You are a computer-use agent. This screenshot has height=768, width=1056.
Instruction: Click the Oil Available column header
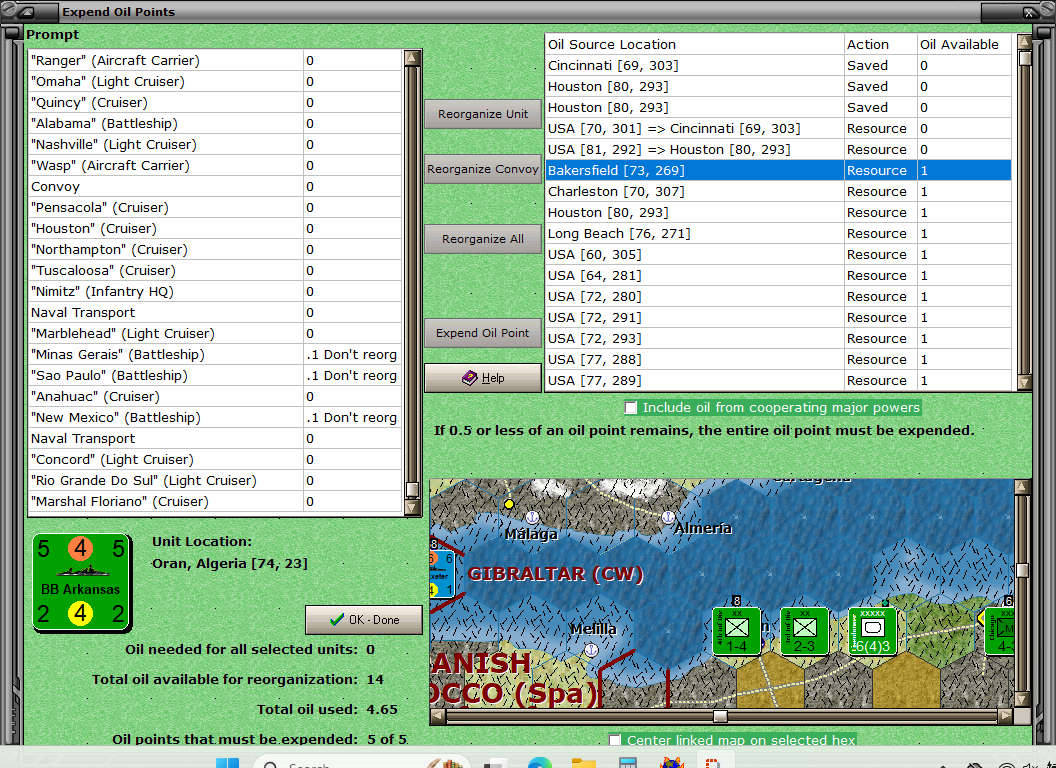[964, 44]
